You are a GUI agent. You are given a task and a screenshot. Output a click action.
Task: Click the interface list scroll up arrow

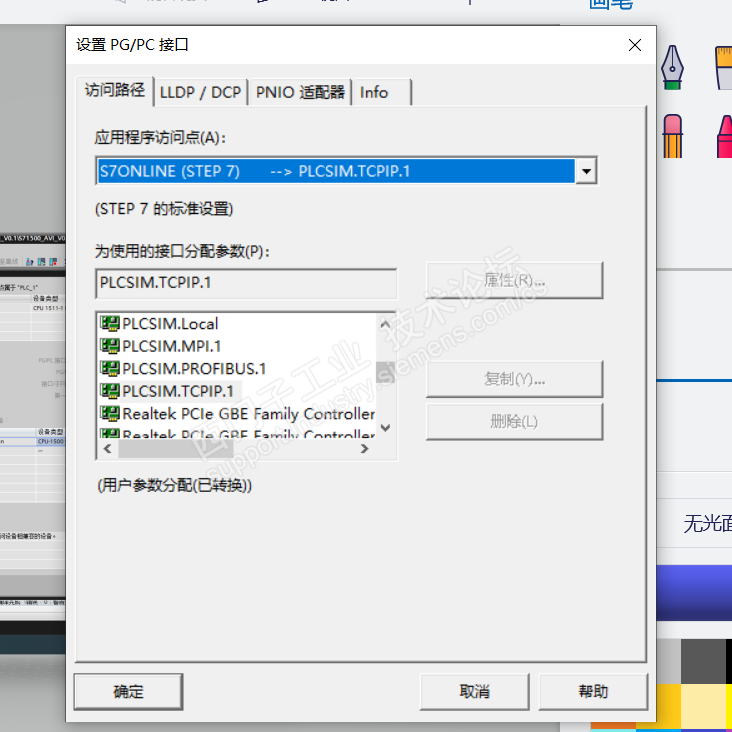tap(385, 324)
